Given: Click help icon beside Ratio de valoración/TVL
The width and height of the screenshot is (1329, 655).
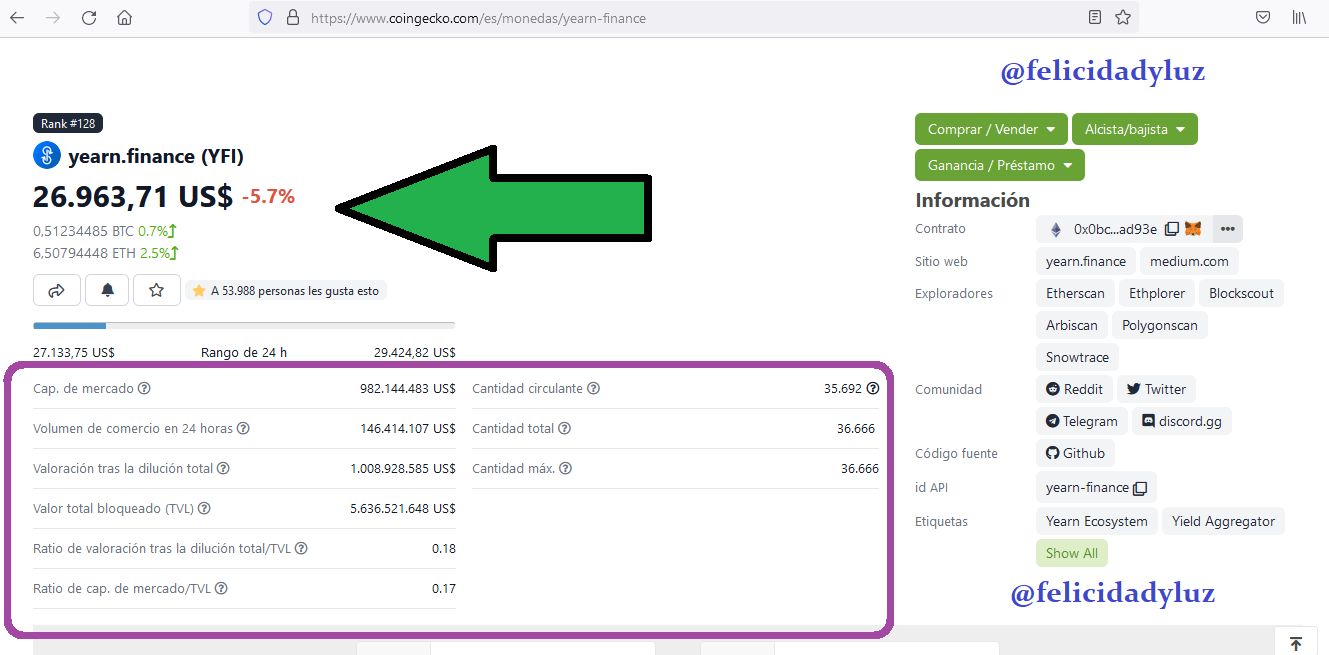Looking at the screenshot, I should (x=301, y=548).
